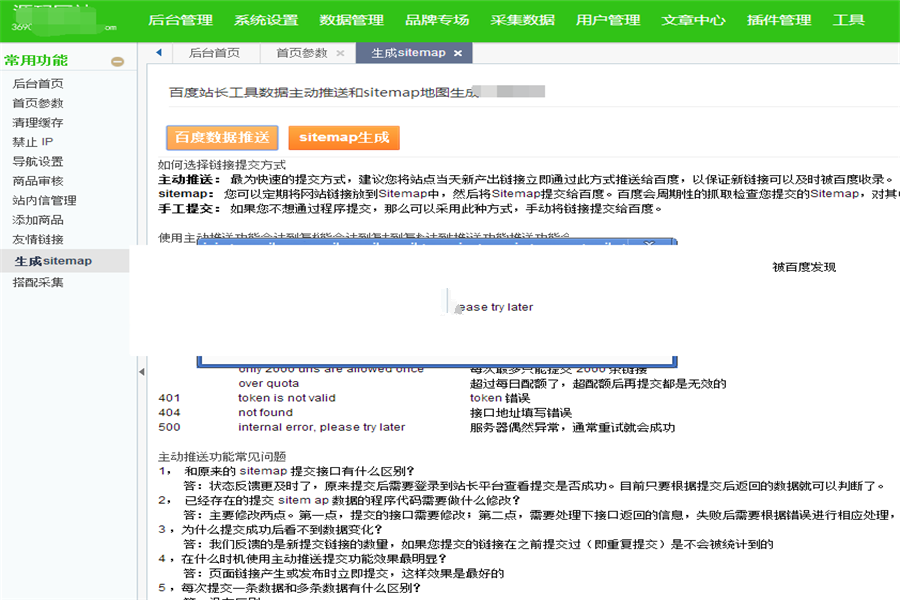Click the tab scroll-left arrow
Screen dimensions: 900x600
point(159,53)
